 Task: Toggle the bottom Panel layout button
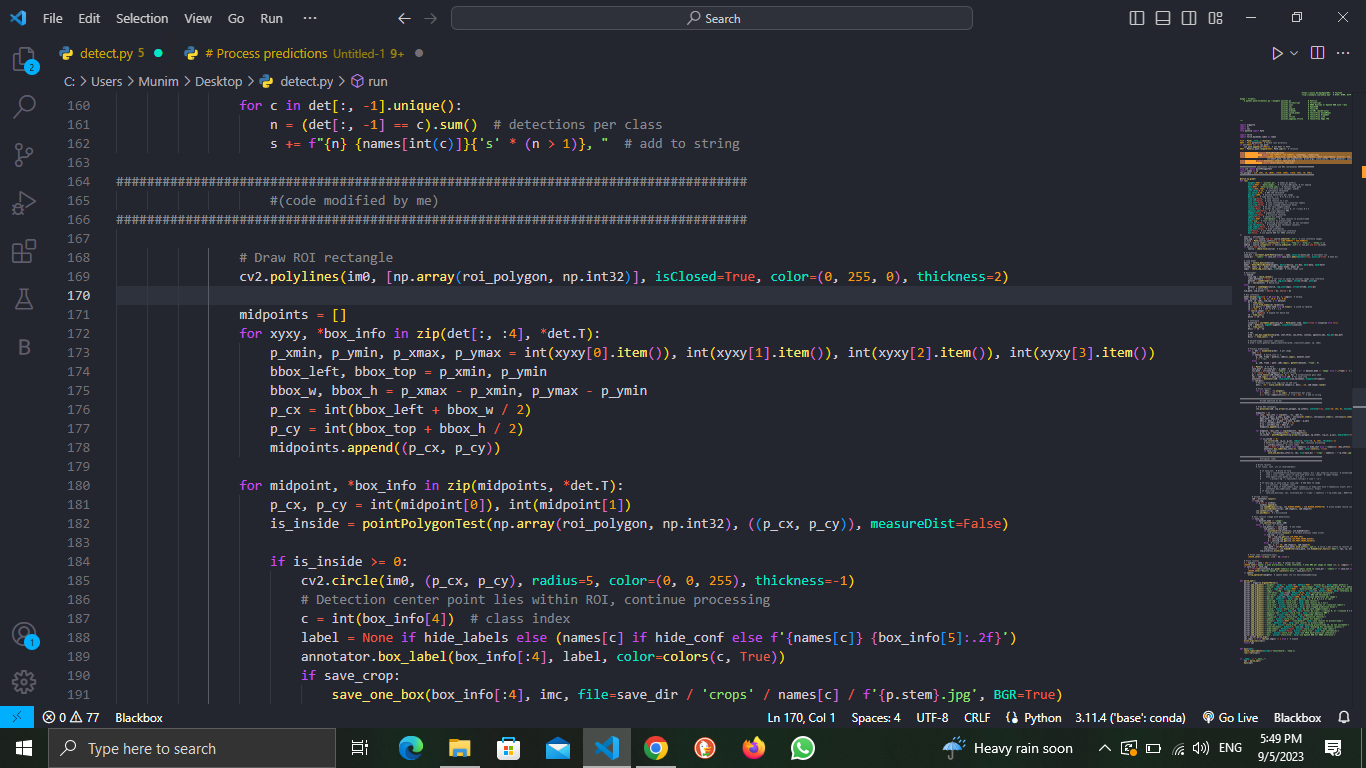[1163, 18]
